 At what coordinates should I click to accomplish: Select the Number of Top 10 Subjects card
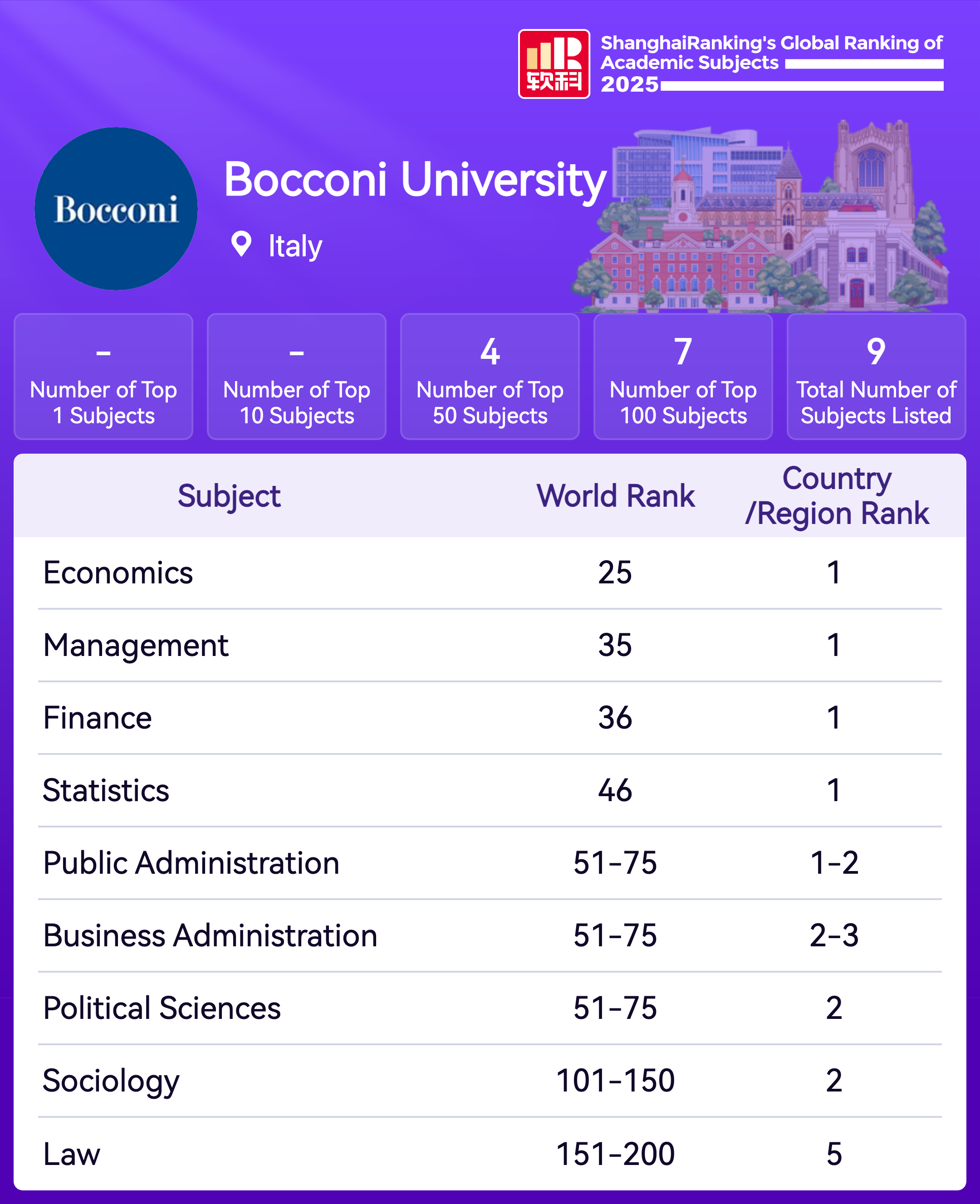[x=296, y=377]
